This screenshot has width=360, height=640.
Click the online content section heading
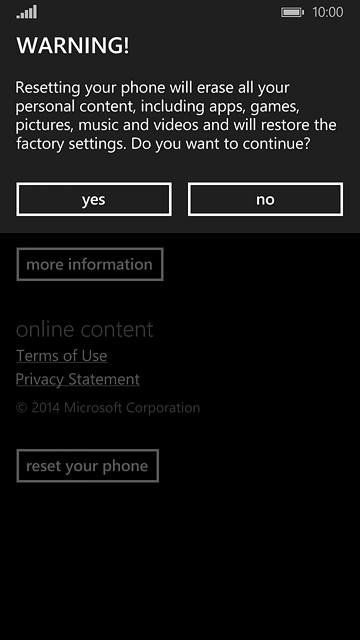tap(85, 329)
